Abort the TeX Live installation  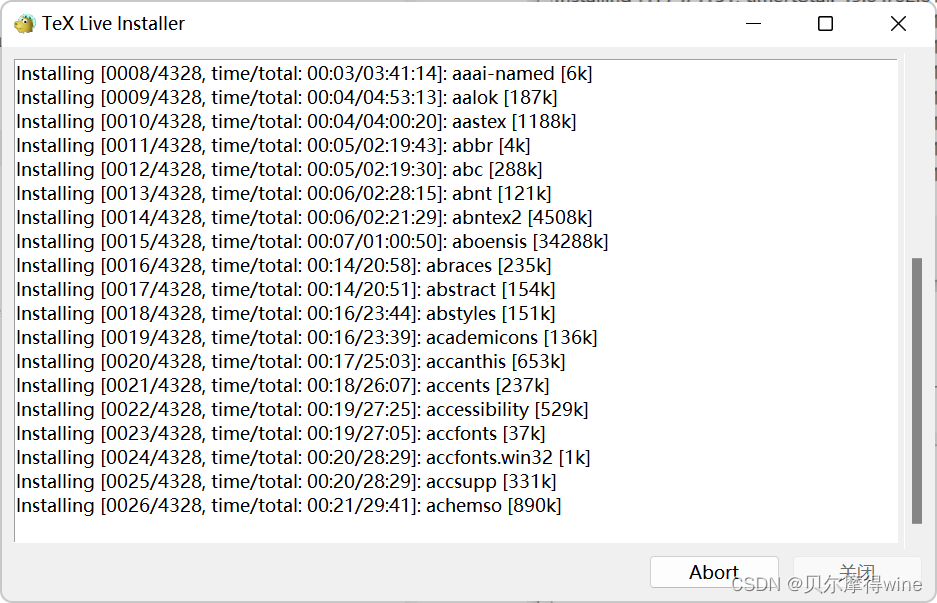(713, 572)
